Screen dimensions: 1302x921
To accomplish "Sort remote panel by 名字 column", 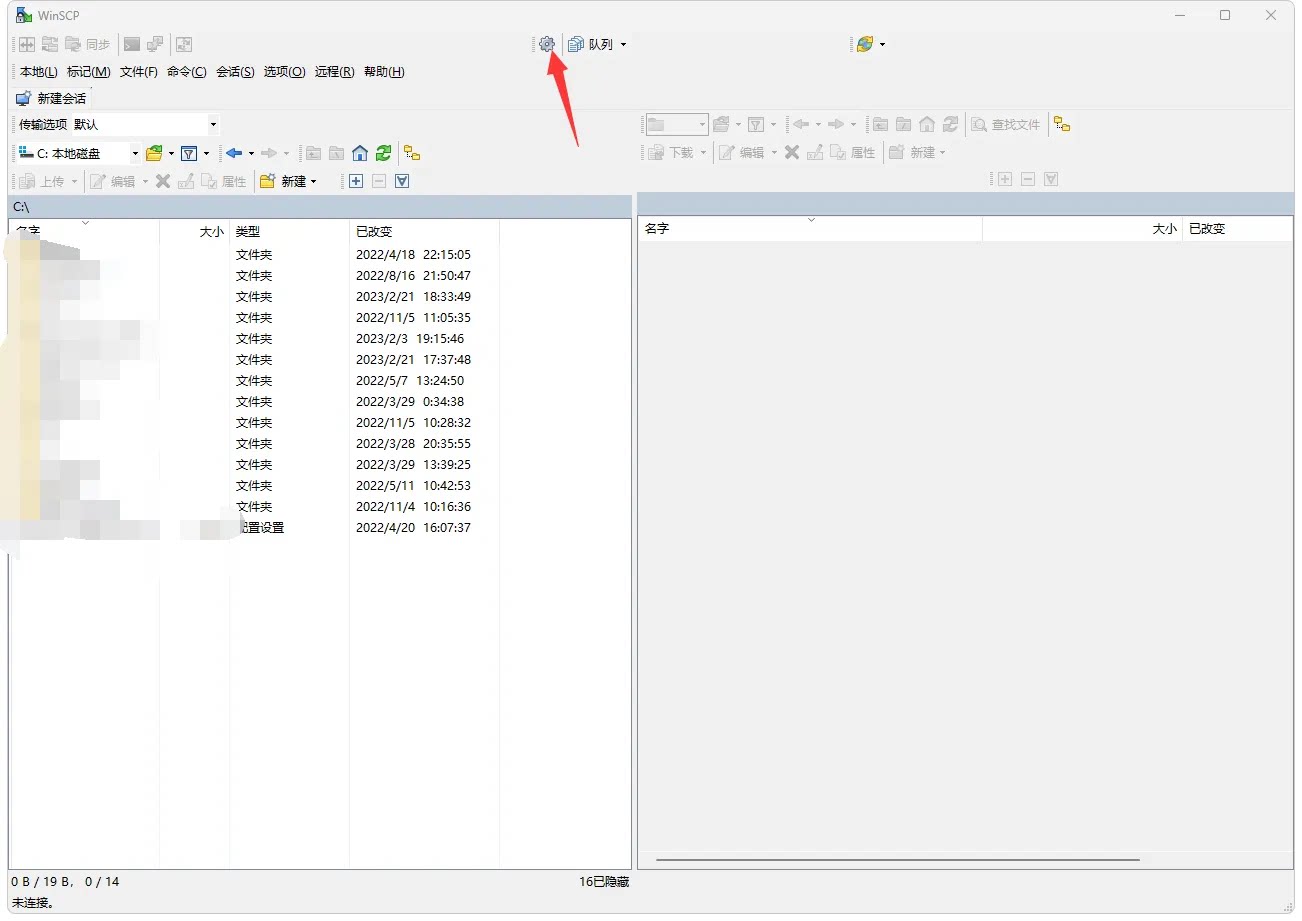I will [810, 229].
